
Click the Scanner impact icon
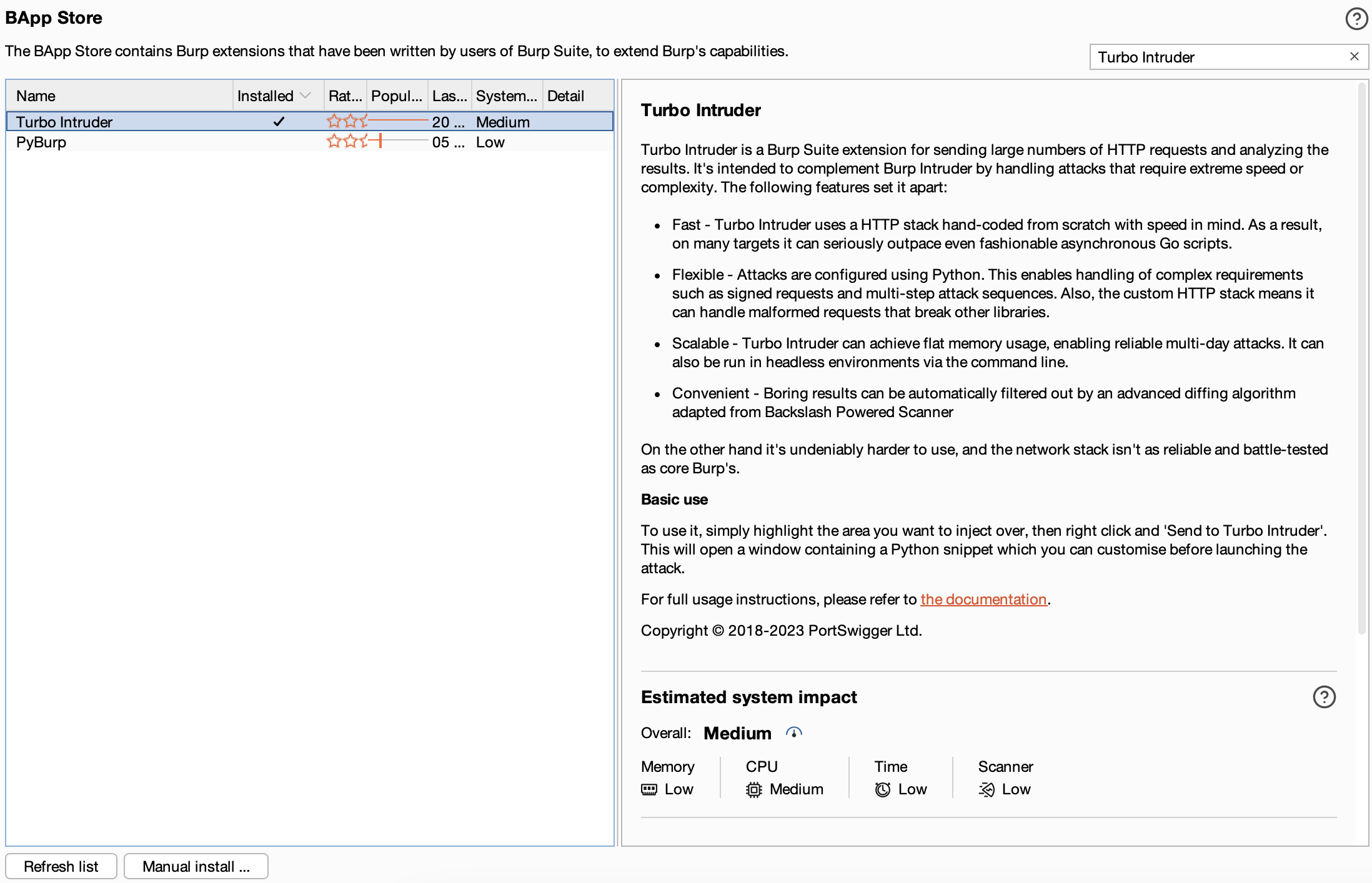pyautogui.click(x=986, y=790)
